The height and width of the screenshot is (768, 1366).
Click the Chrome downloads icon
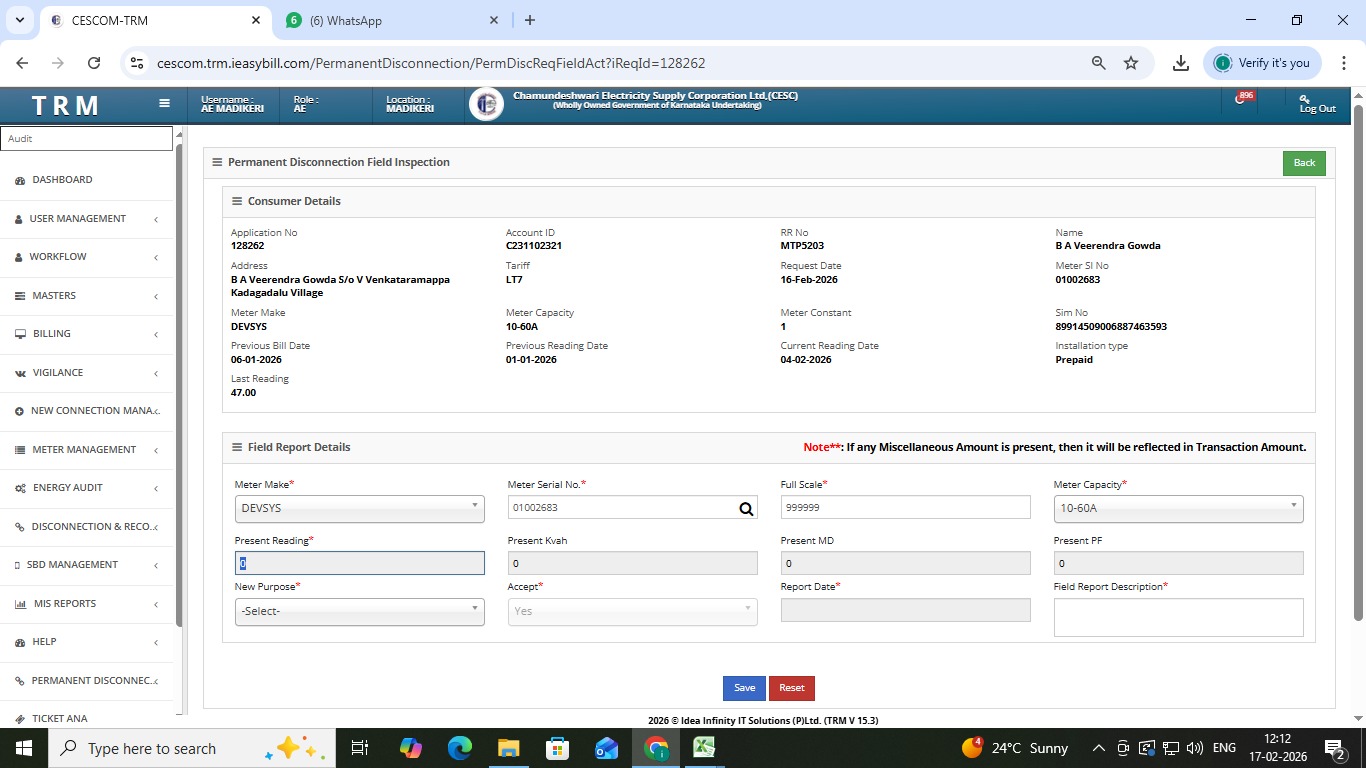pos(1180,63)
